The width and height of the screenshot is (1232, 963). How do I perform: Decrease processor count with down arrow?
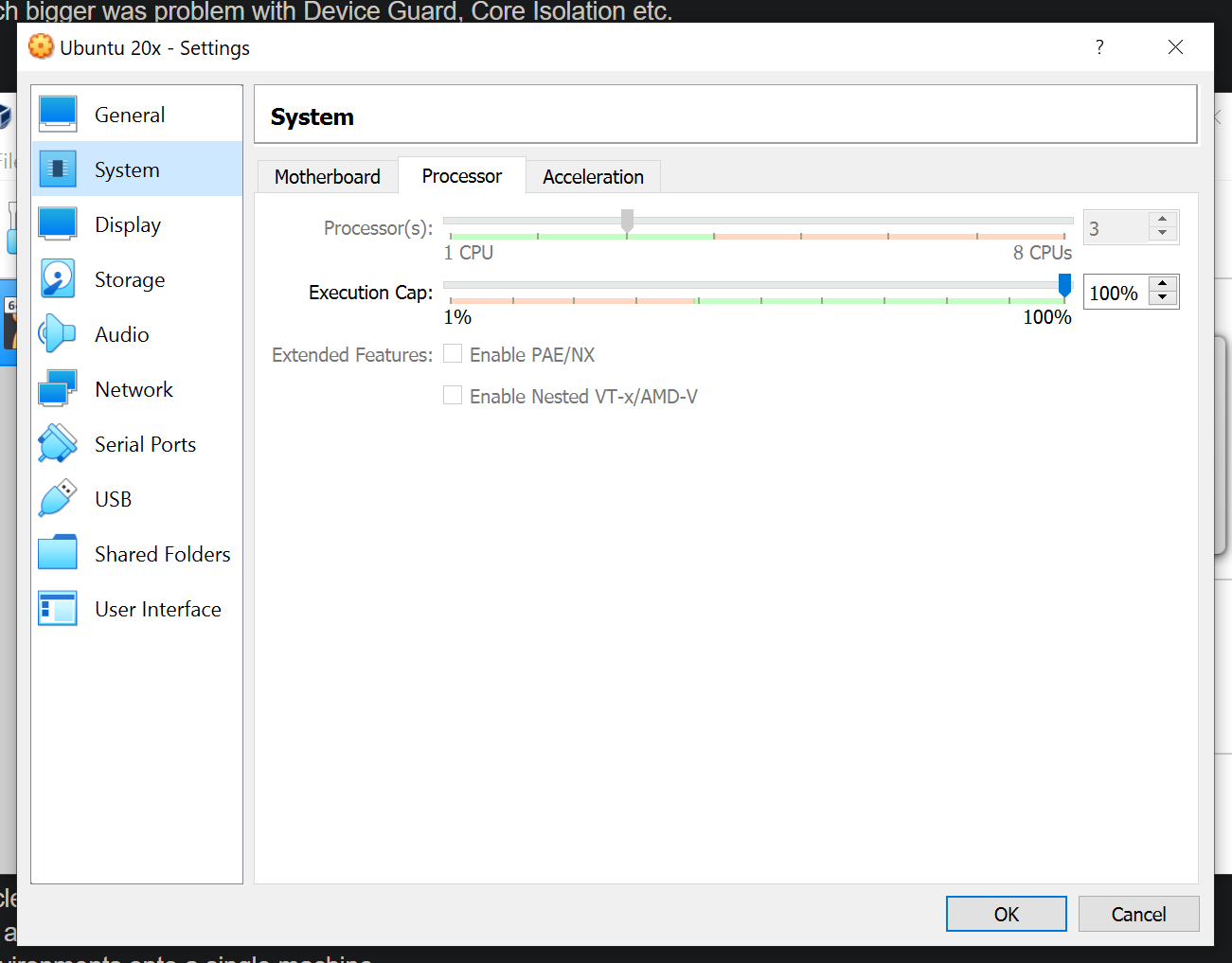1163,234
